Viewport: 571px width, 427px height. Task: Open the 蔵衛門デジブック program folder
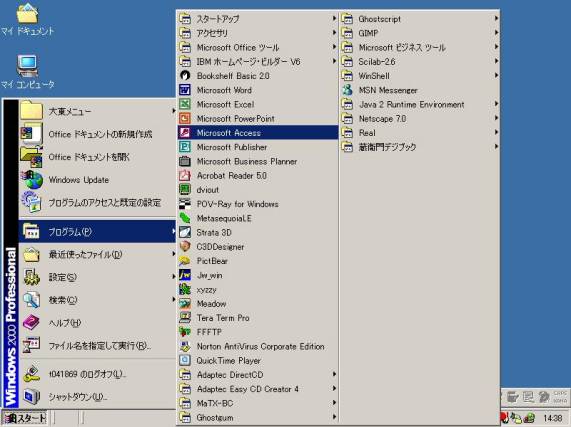[x=420, y=147]
